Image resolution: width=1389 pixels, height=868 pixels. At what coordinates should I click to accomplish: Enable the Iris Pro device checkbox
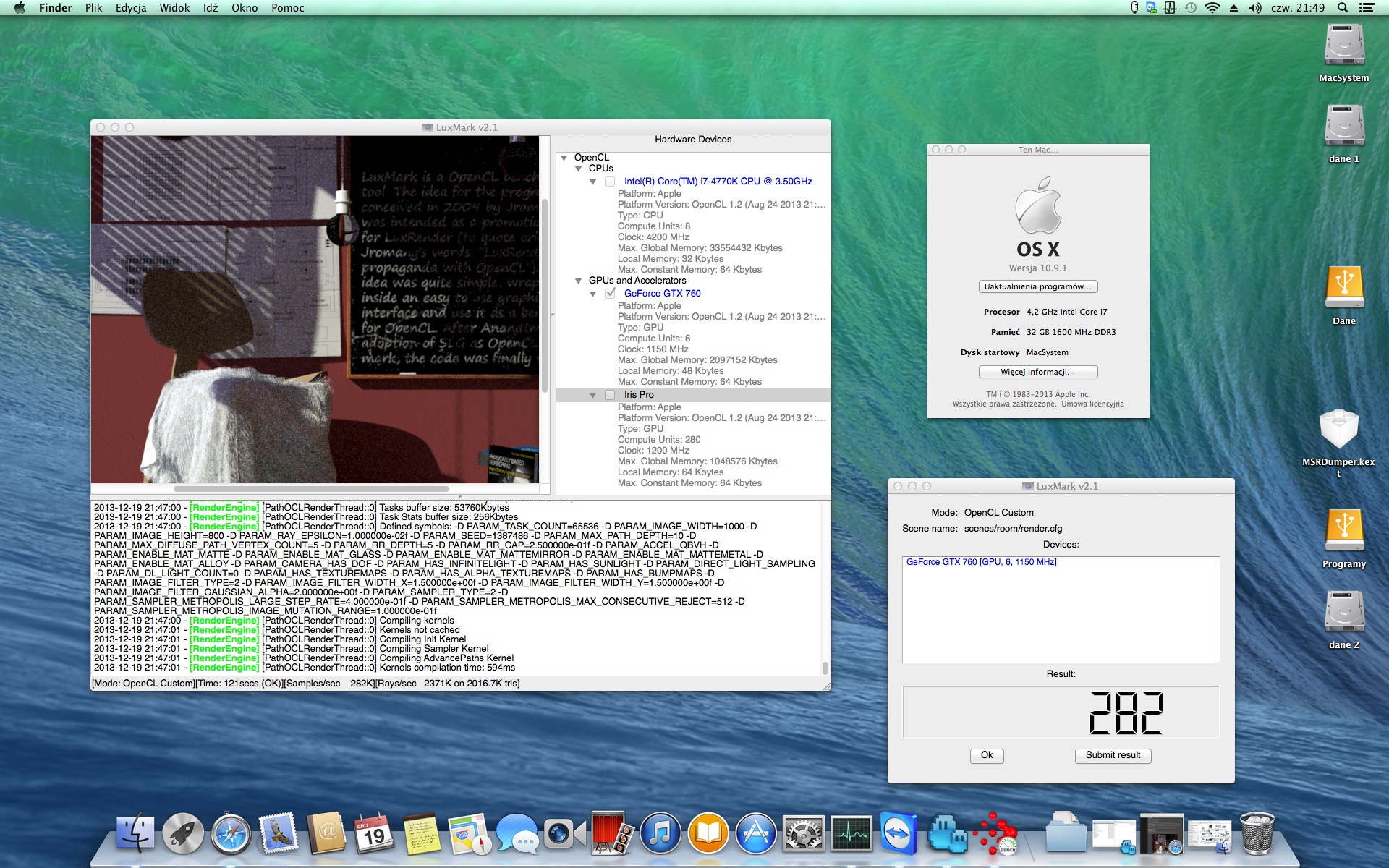610,395
